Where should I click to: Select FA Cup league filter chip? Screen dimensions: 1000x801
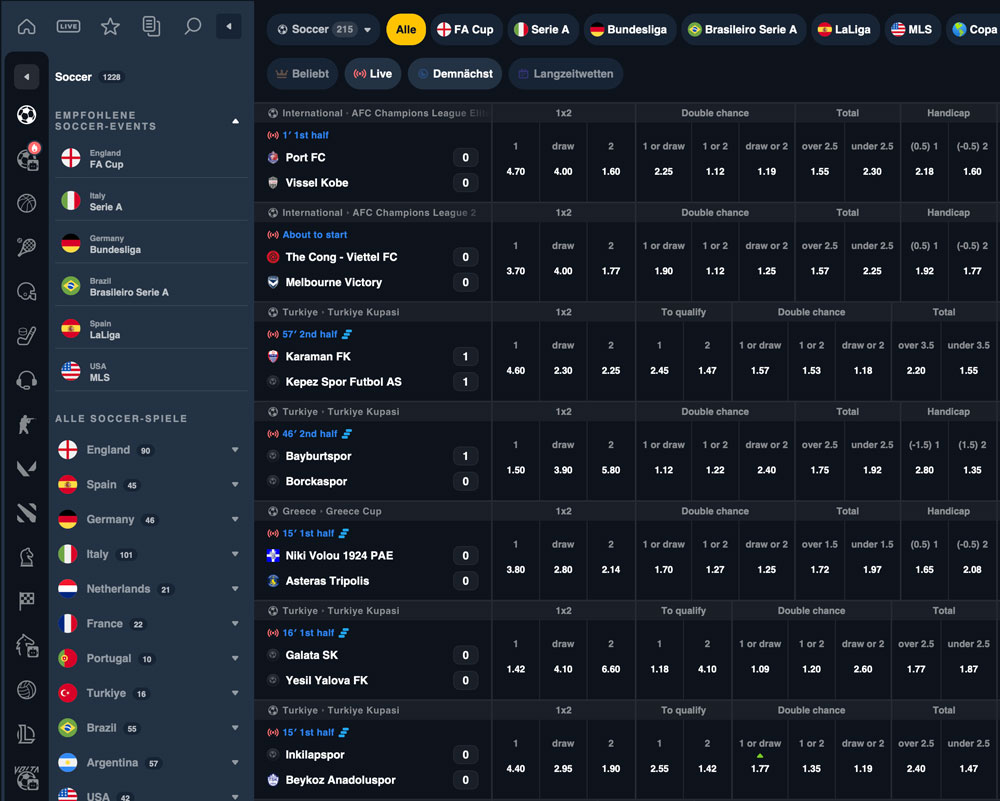[x=466, y=29]
